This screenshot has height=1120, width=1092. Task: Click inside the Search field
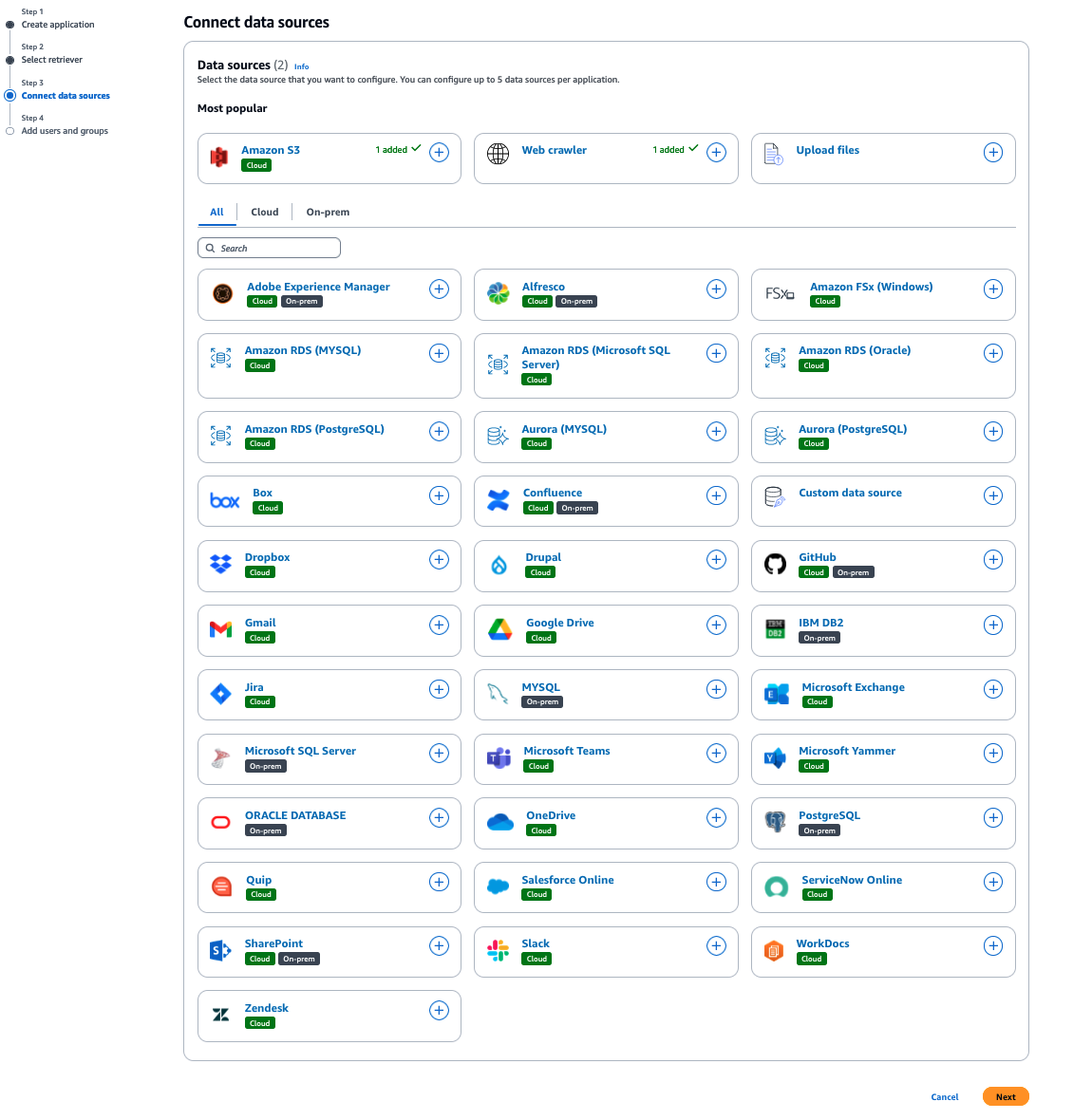269,248
